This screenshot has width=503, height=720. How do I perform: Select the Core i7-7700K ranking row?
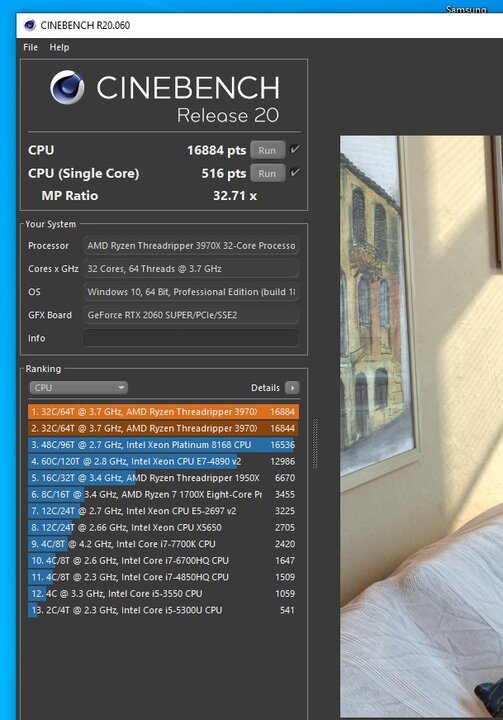tap(163, 544)
